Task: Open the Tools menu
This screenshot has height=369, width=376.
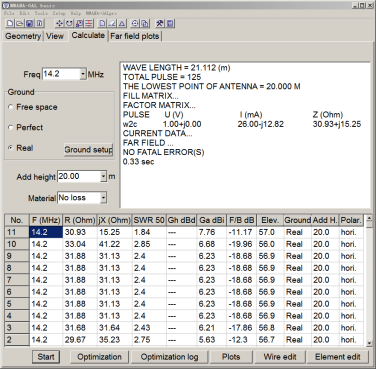Action: [41, 13]
